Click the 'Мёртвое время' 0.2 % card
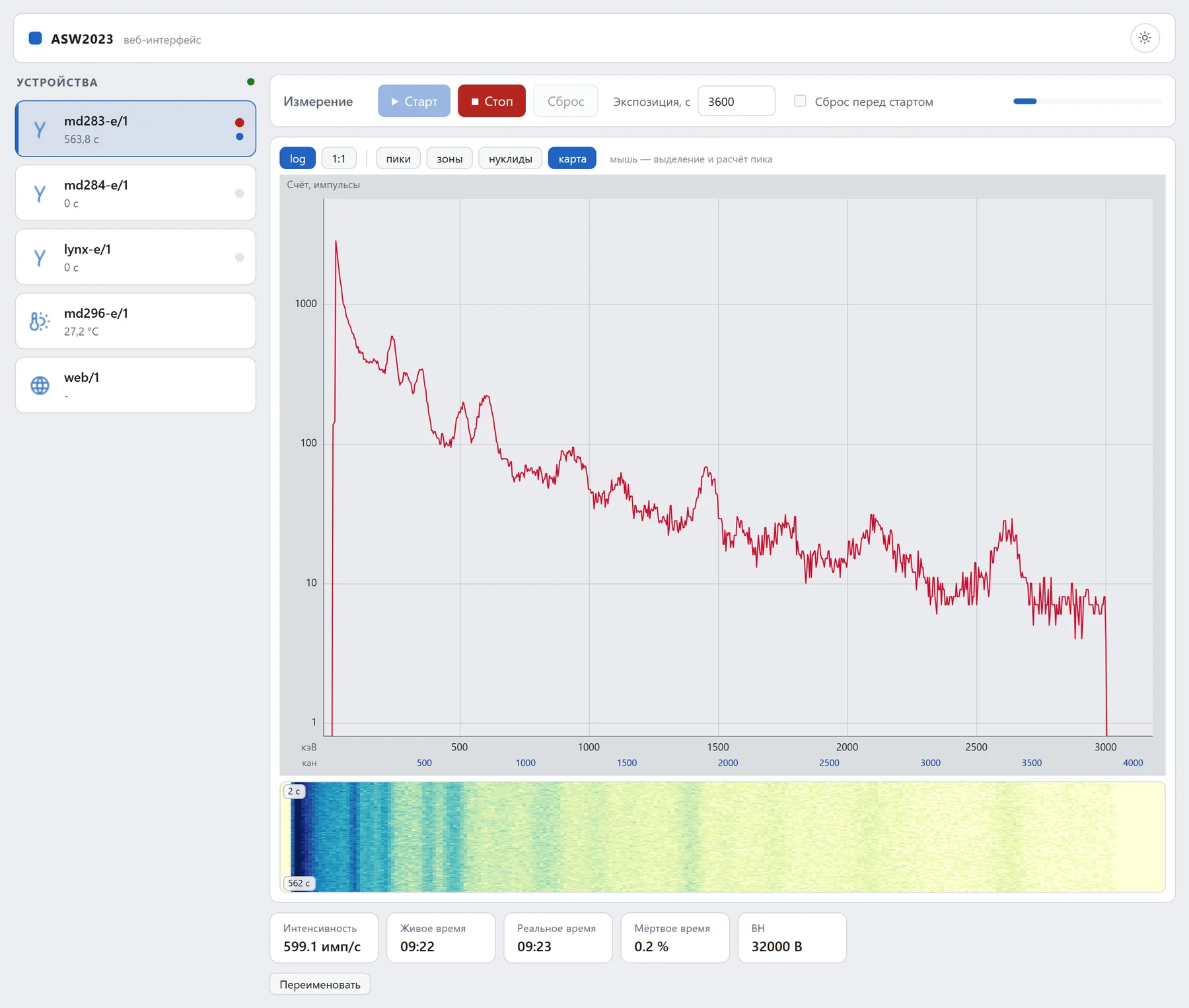The height and width of the screenshot is (1008, 1189). [x=675, y=938]
